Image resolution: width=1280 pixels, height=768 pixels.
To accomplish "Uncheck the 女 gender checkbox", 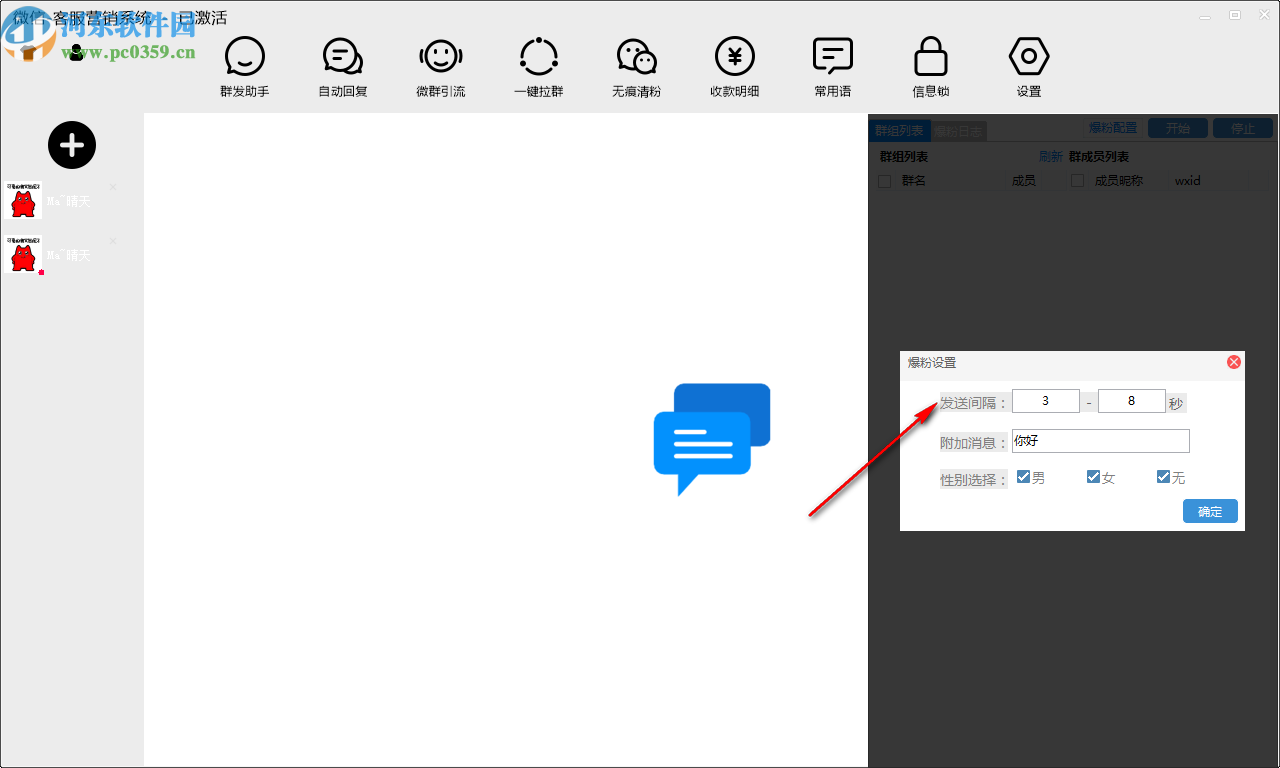I will click(1093, 477).
